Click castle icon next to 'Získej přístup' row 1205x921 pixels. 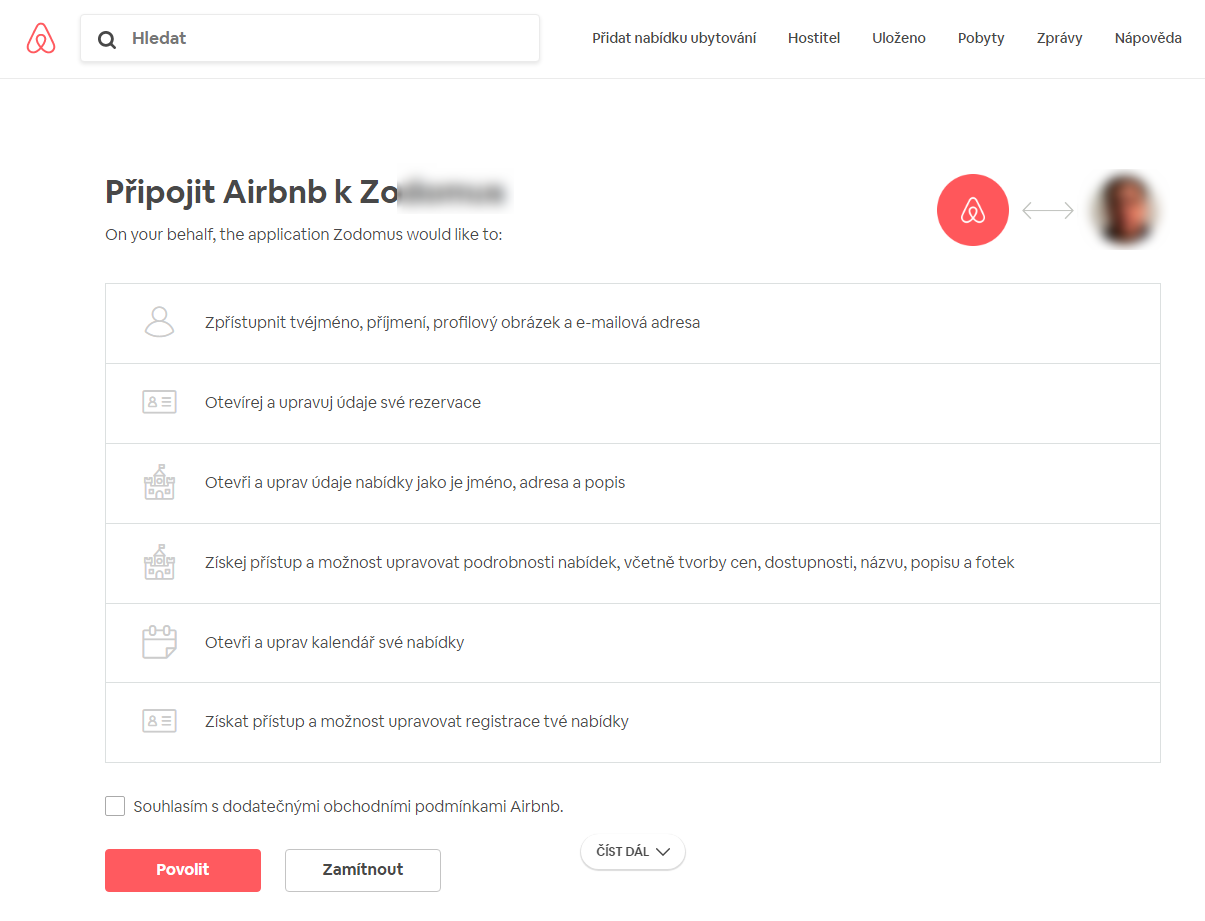(159, 562)
